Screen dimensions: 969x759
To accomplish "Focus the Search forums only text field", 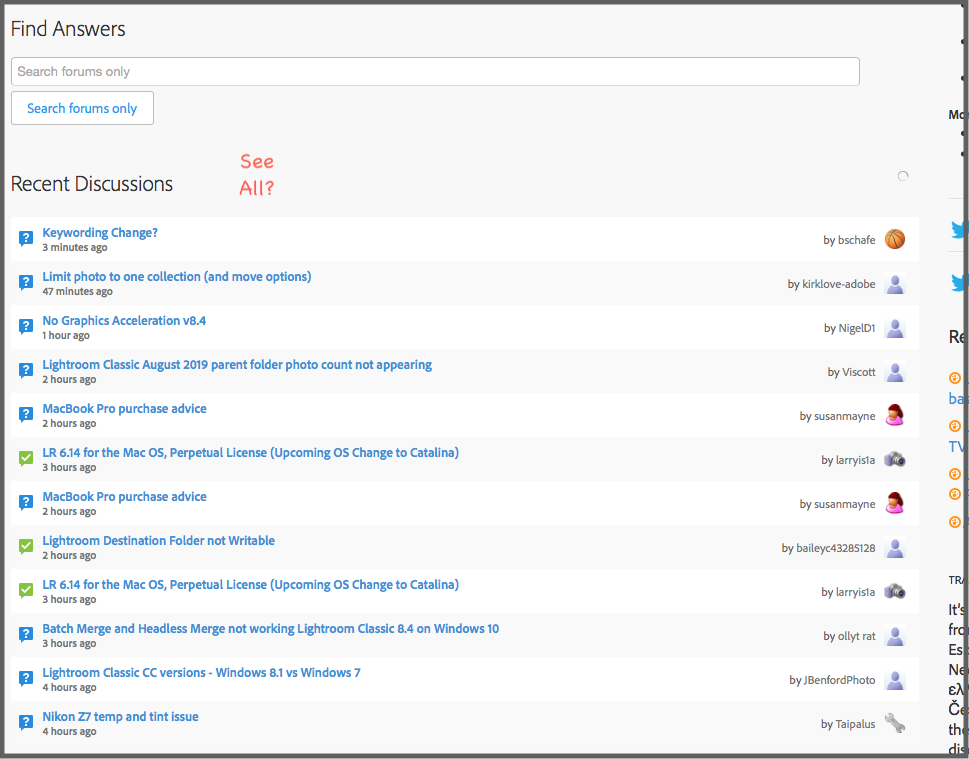I will tap(435, 72).
